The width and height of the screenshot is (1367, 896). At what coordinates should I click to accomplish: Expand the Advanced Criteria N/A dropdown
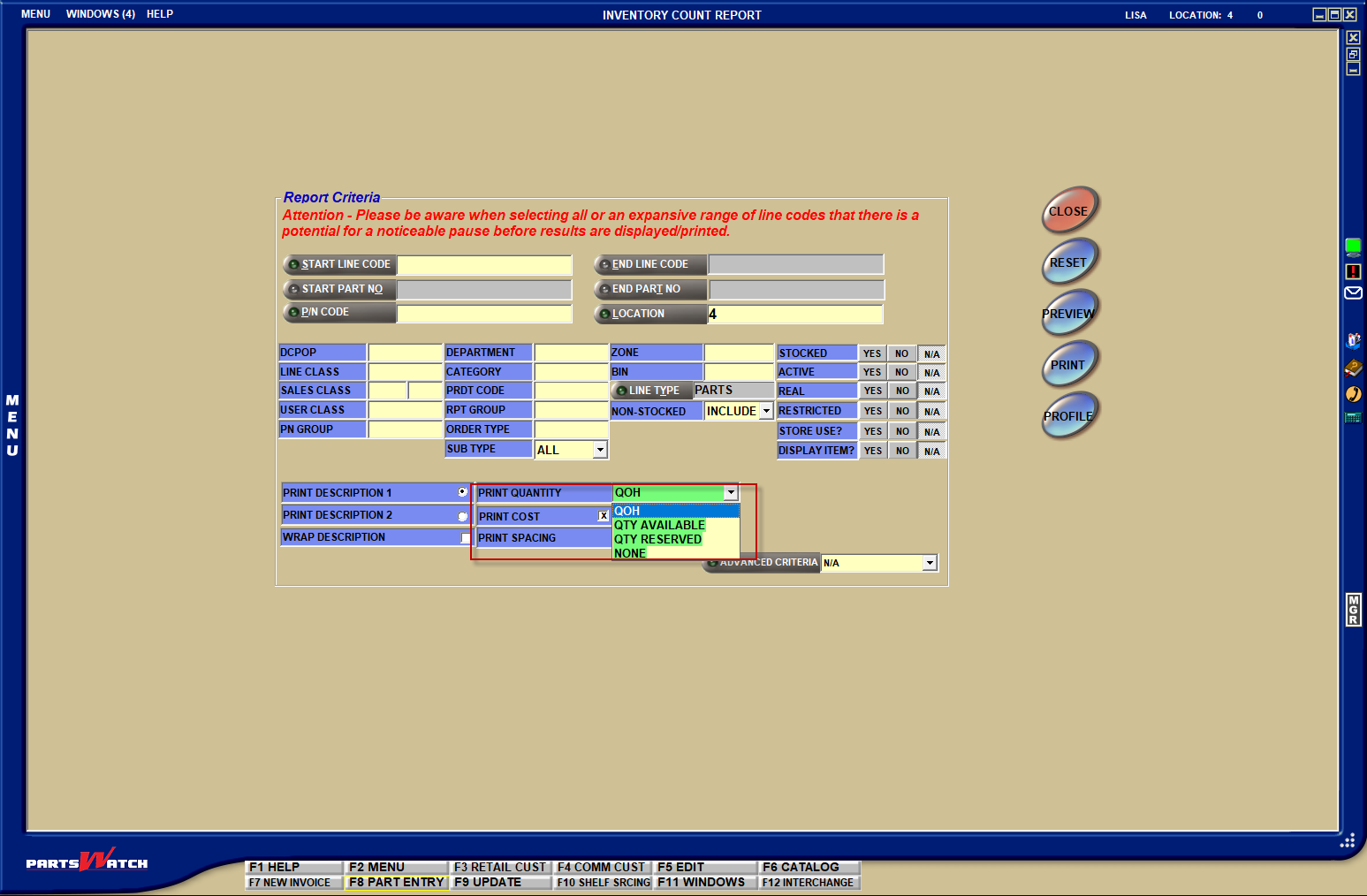[x=930, y=563]
